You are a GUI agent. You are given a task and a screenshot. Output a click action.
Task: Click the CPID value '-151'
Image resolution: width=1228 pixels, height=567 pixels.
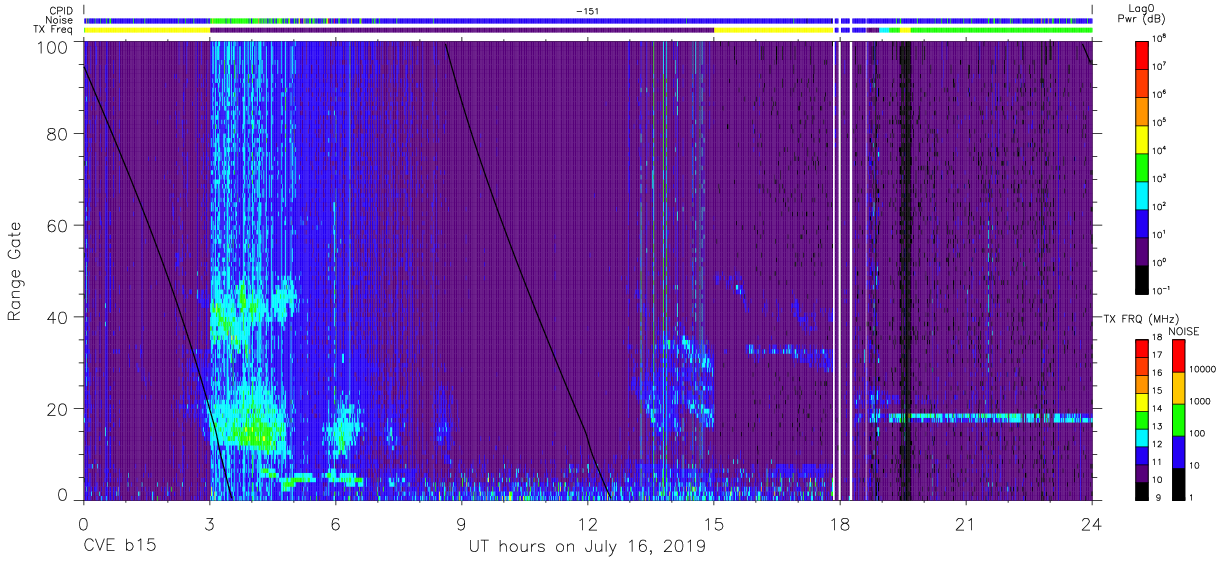(x=587, y=10)
